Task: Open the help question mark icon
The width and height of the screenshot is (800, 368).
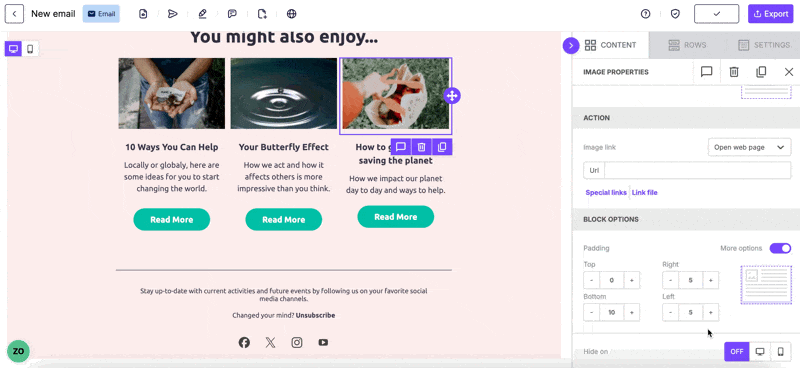Action: (645, 14)
